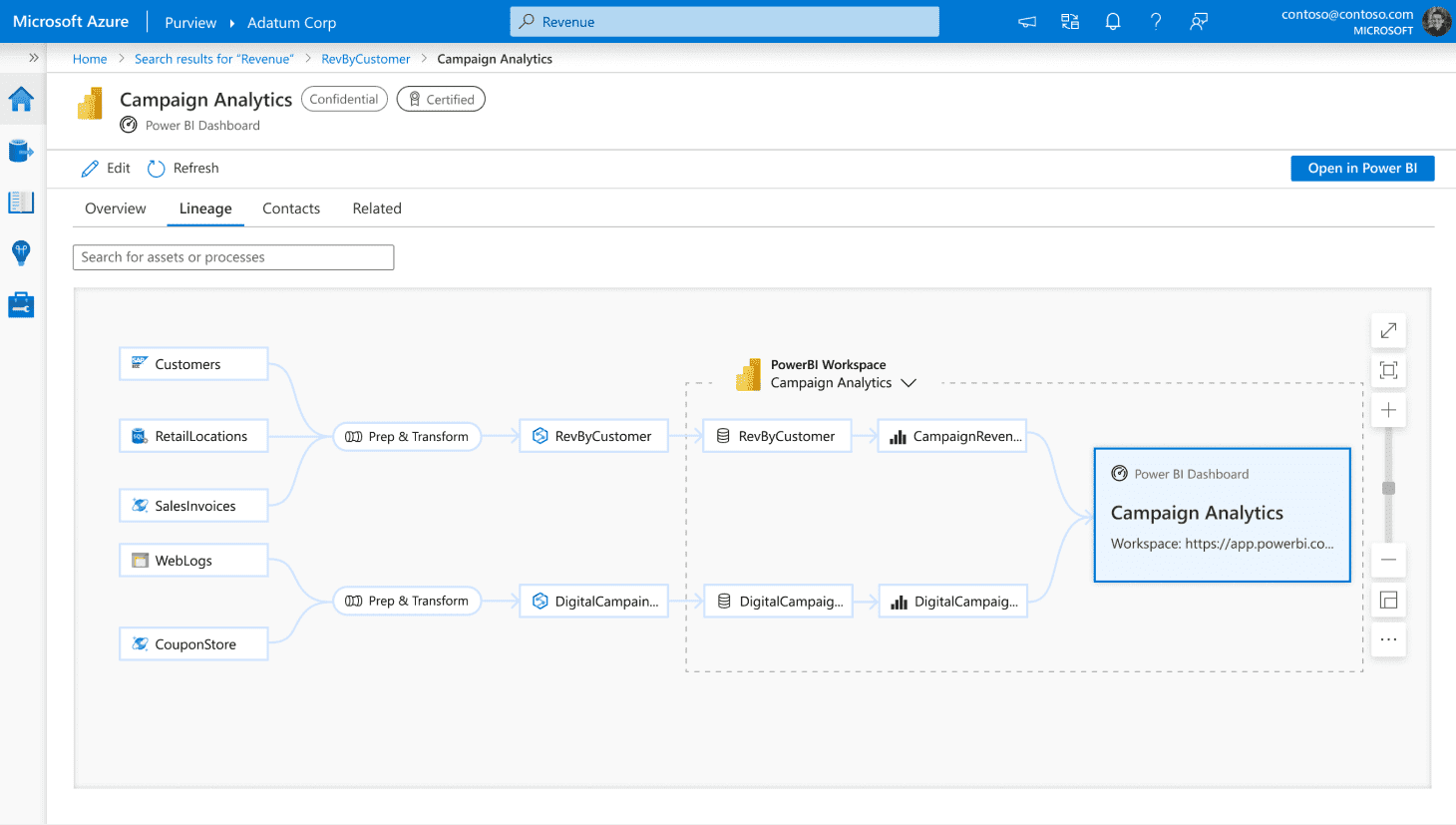The height and width of the screenshot is (825, 1456).
Task: Open the data sources icon in the sidebar
Action: click(x=20, y=151)
